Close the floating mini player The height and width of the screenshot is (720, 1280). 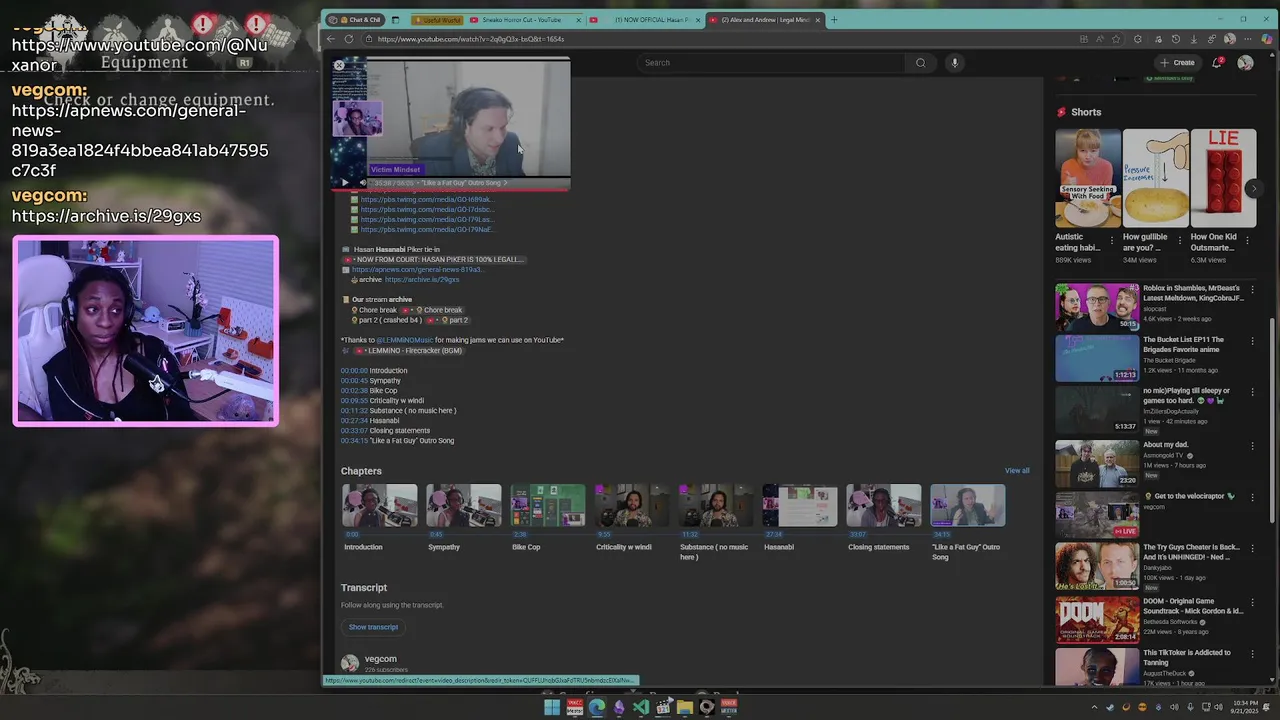(339, 65)
